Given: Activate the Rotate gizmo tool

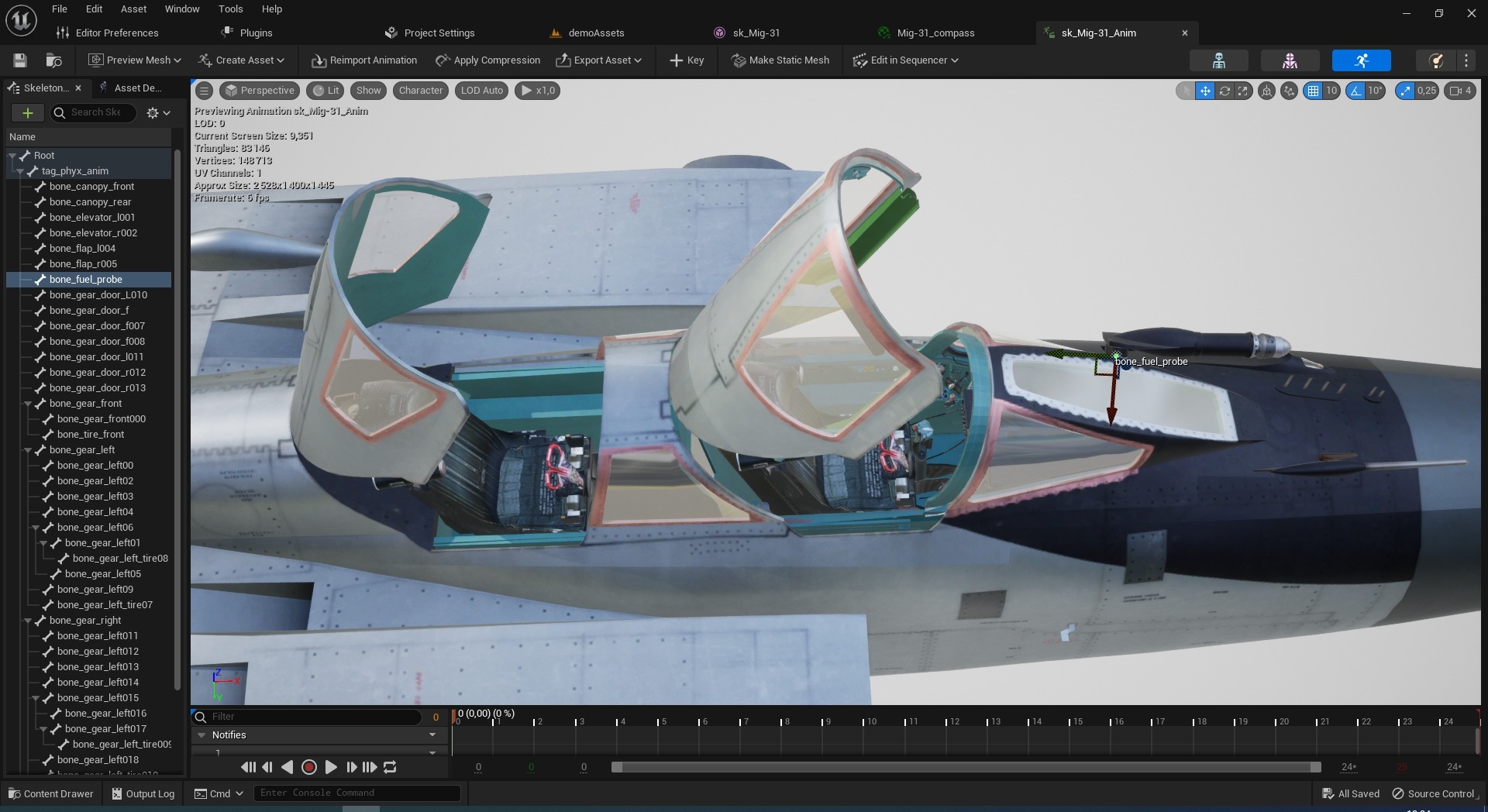Looking at the screenshot, I should point(1224,91).
